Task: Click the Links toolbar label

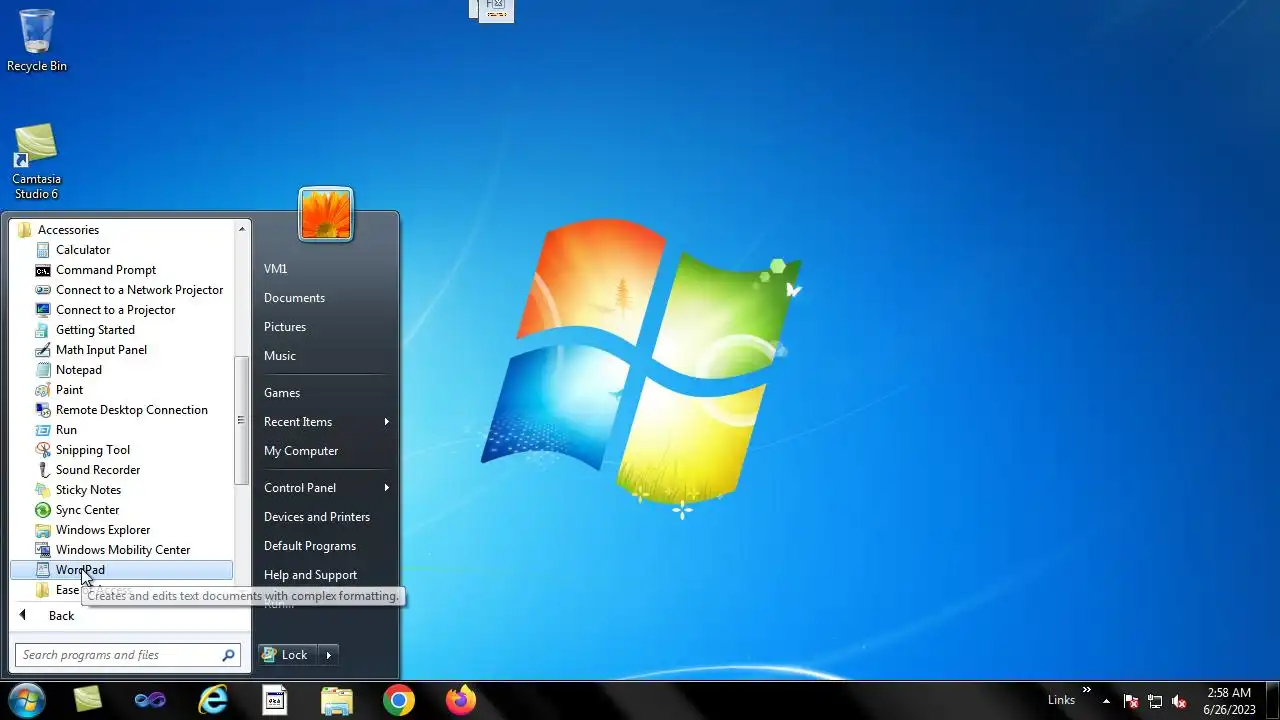Action: (x=1061, y=700)
